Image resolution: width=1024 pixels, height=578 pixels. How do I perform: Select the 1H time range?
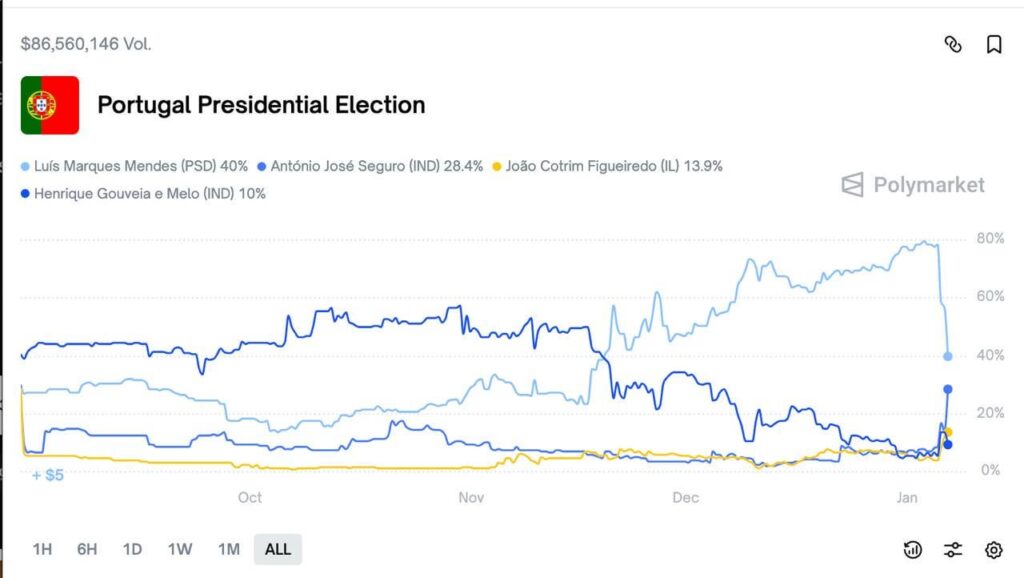[x=42, y=549]
